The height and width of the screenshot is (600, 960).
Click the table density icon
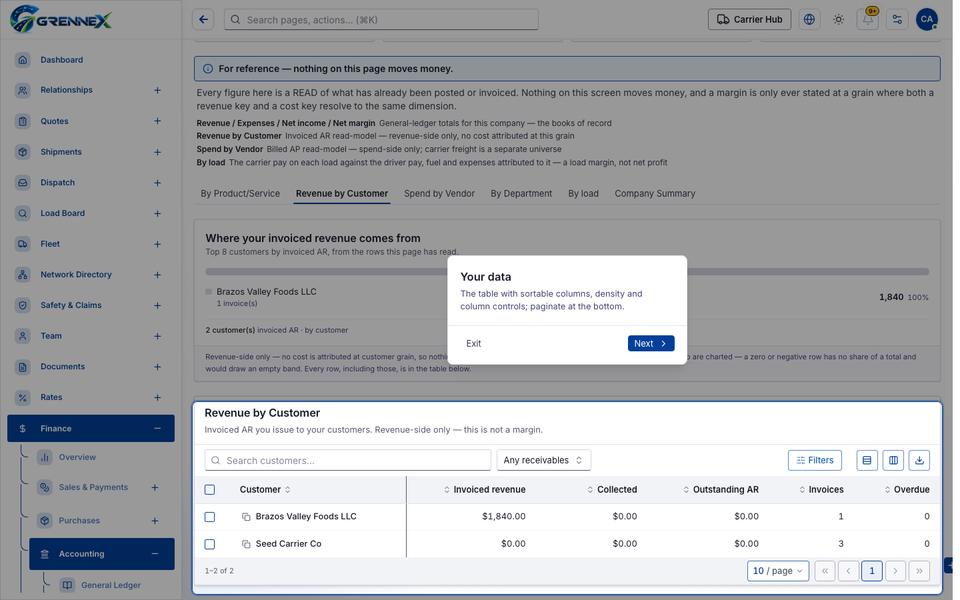(867, 460)
